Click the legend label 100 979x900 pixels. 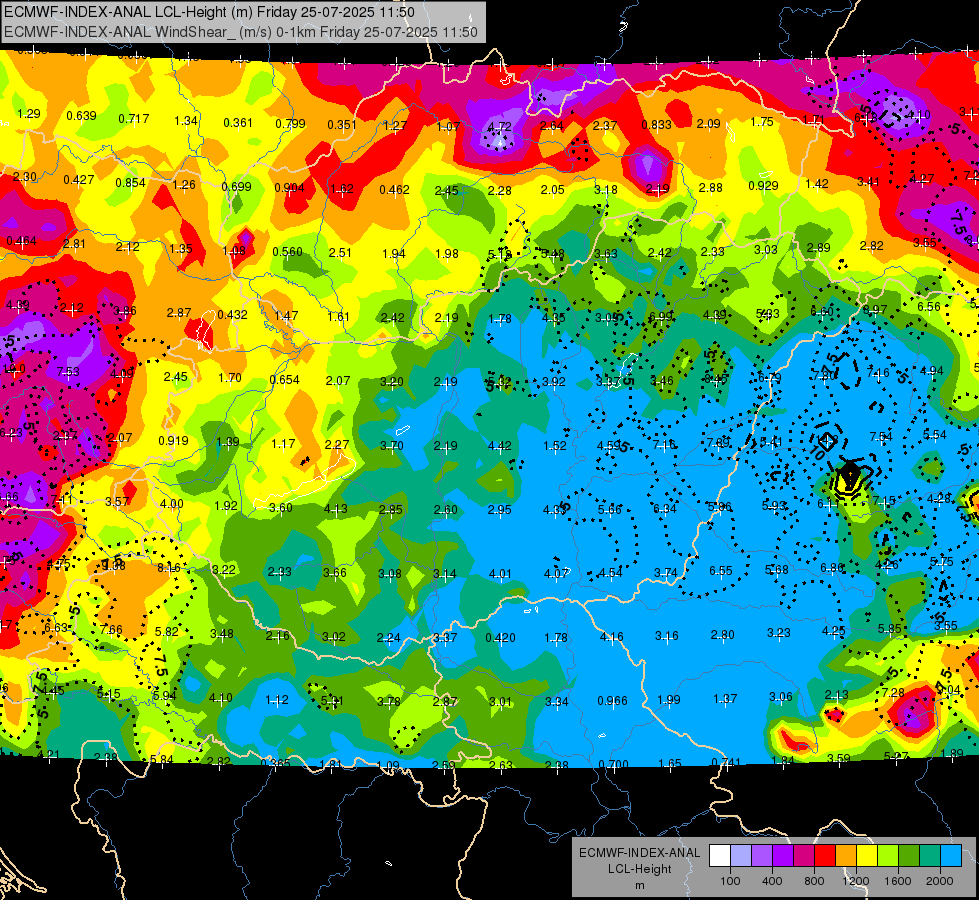click(x=730, y=881)
